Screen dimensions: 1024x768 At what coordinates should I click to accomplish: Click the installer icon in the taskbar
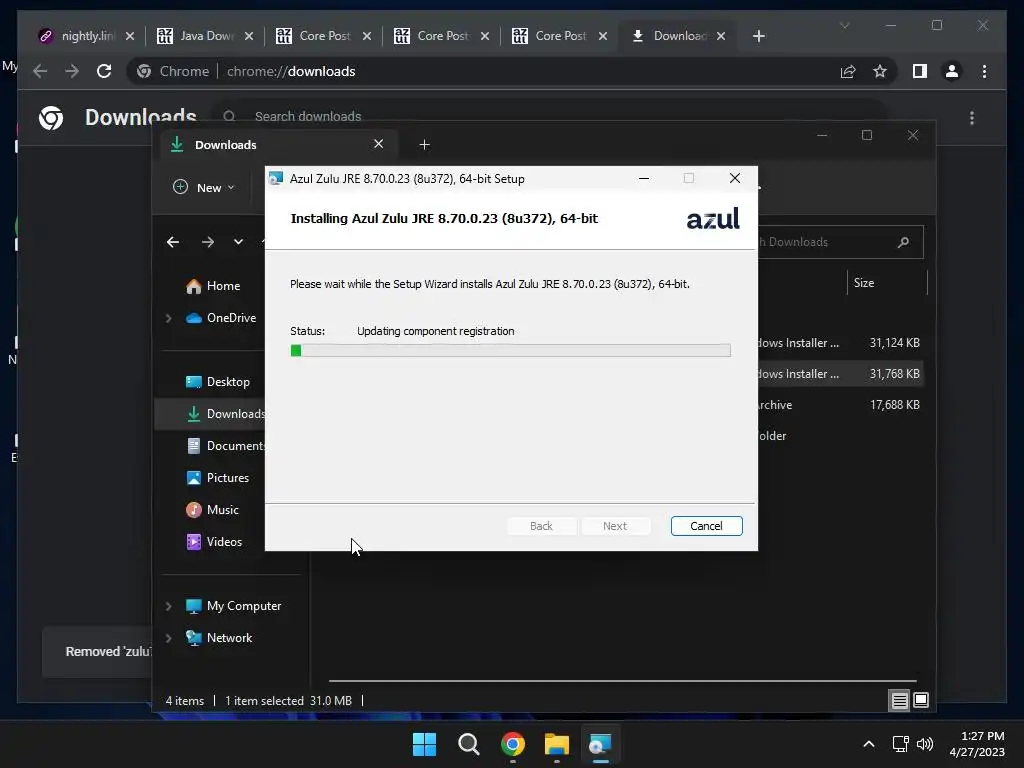click(600, 744)
